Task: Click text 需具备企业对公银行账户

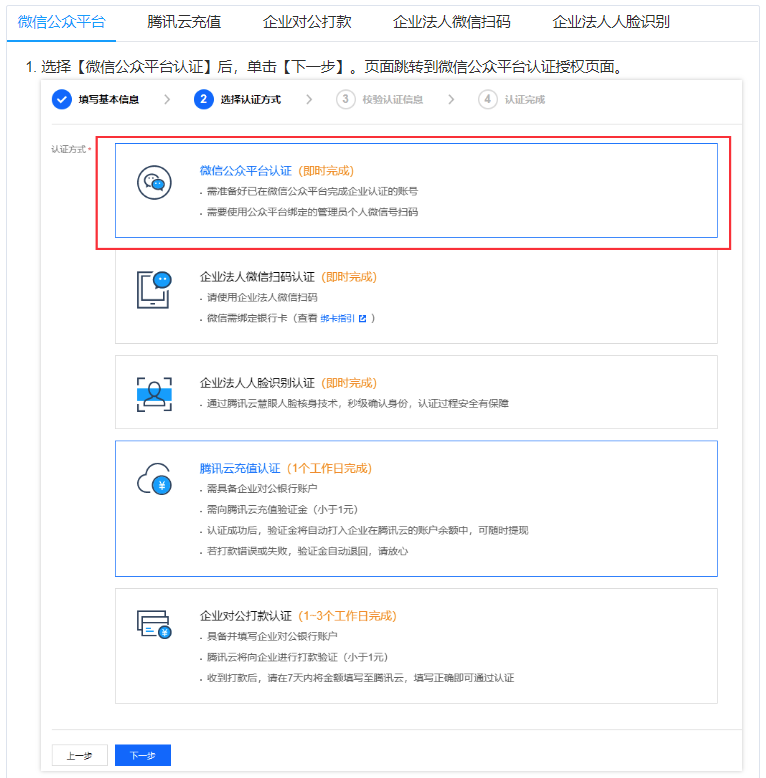Action: pos(262,489)
